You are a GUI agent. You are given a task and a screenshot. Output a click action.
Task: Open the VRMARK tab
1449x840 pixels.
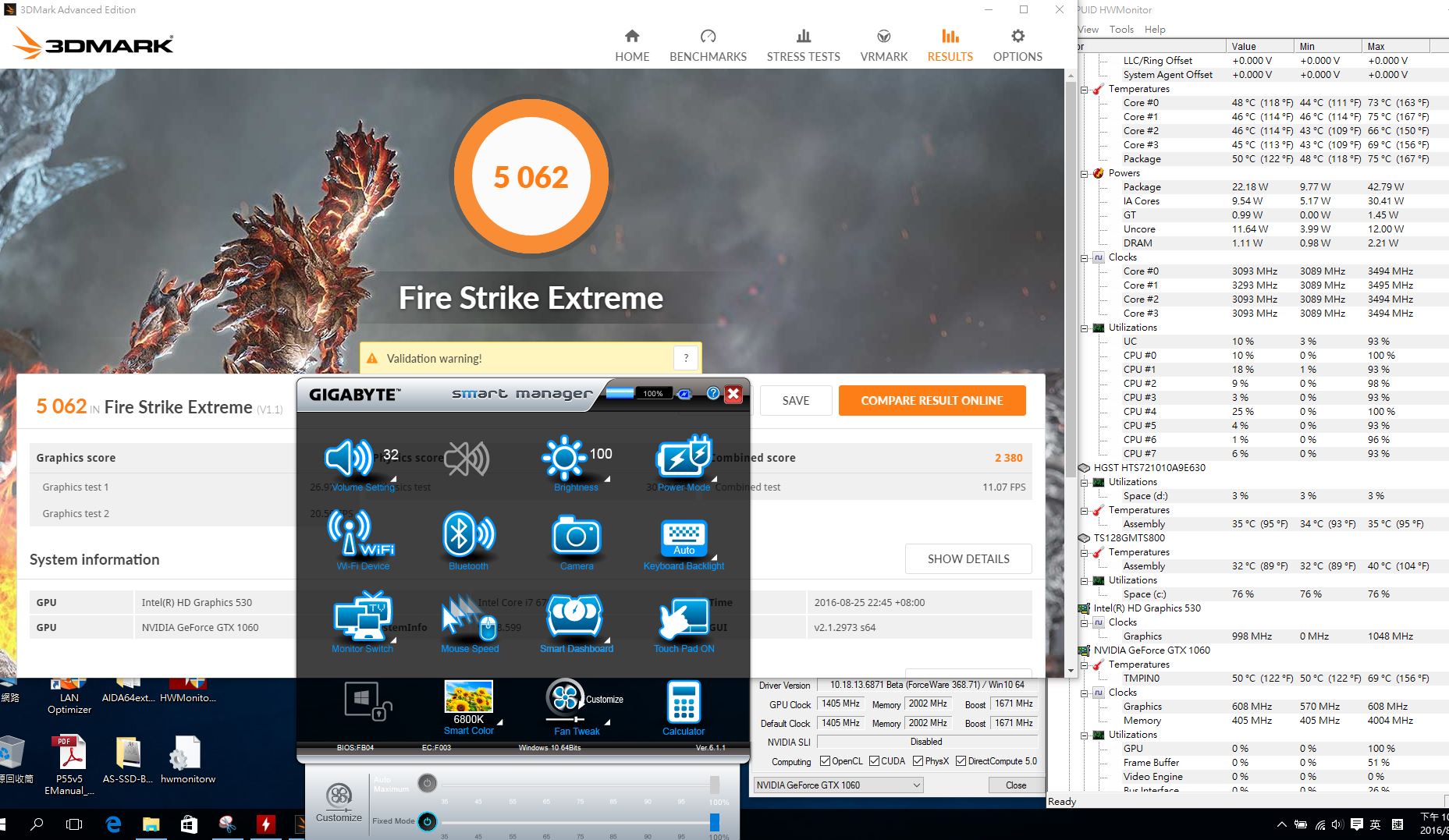coord(883,46)
